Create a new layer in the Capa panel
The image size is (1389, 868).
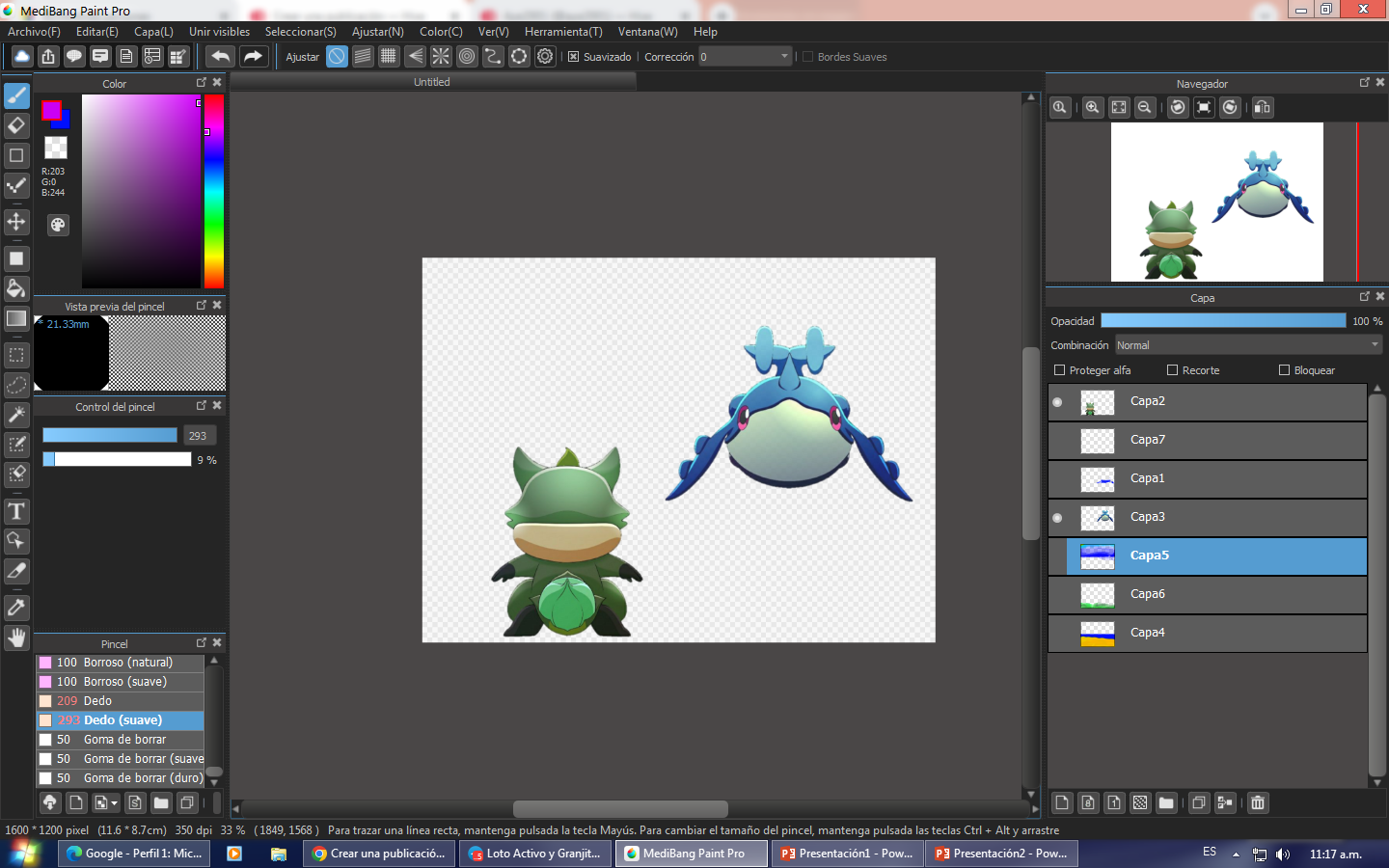[1062, 802]
